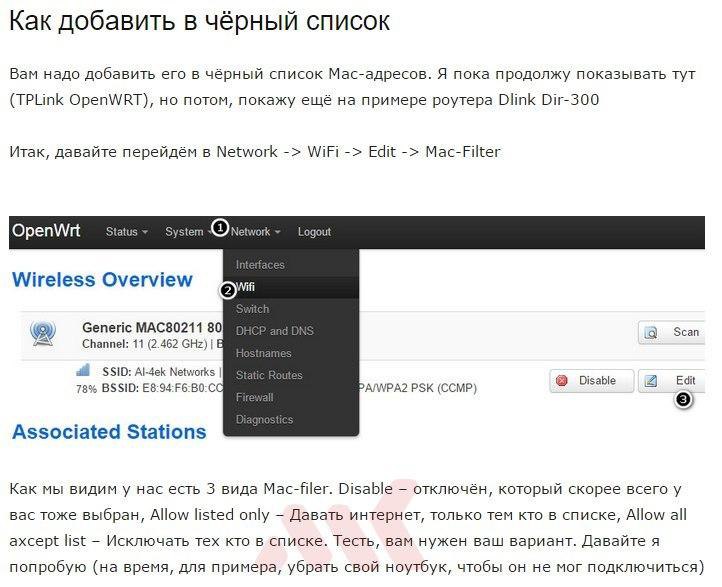Open Firewall from the Network menu
This screenshot has width=722, height=587.
(x=254, y=397)
